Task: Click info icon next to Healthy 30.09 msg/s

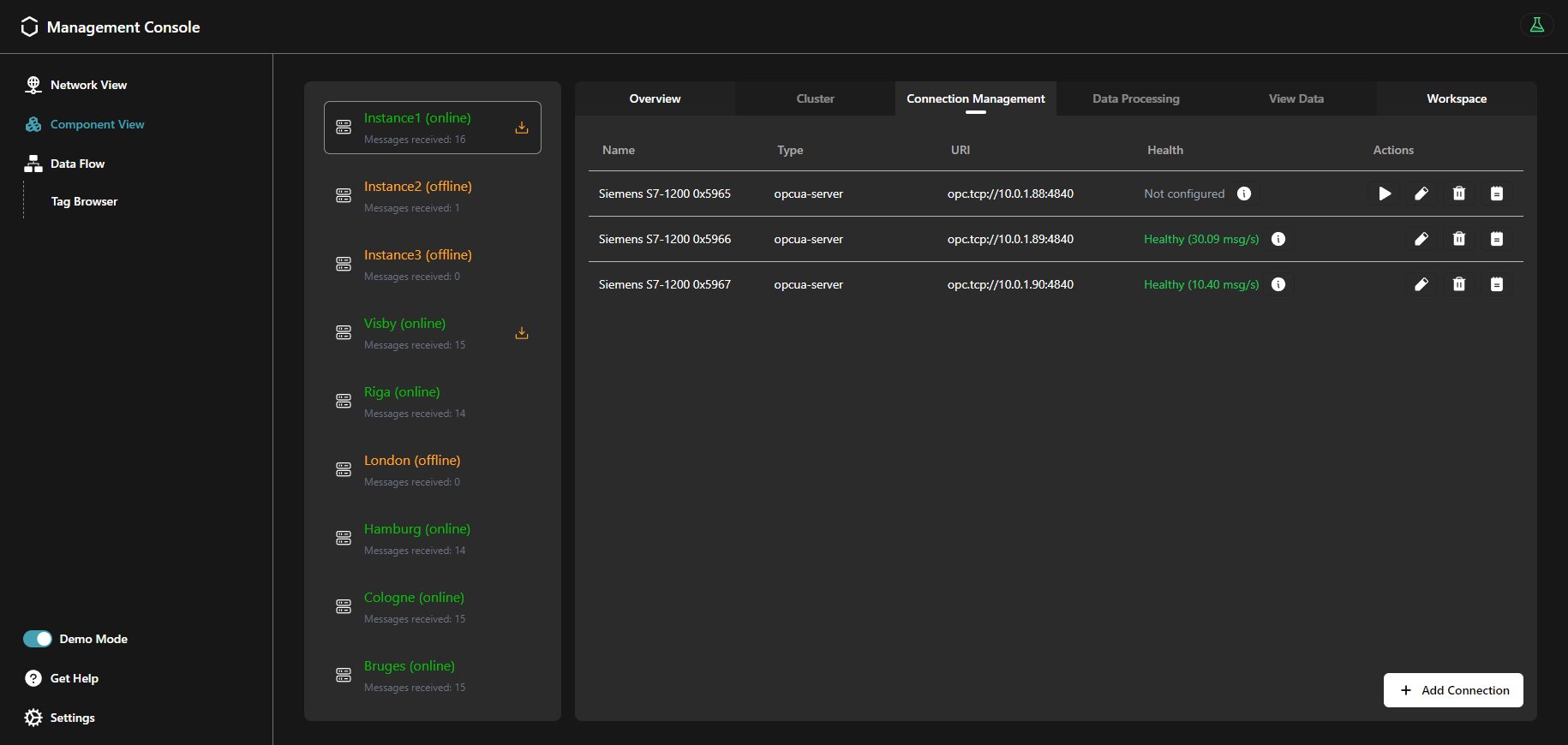Action: coord(1278,239)
